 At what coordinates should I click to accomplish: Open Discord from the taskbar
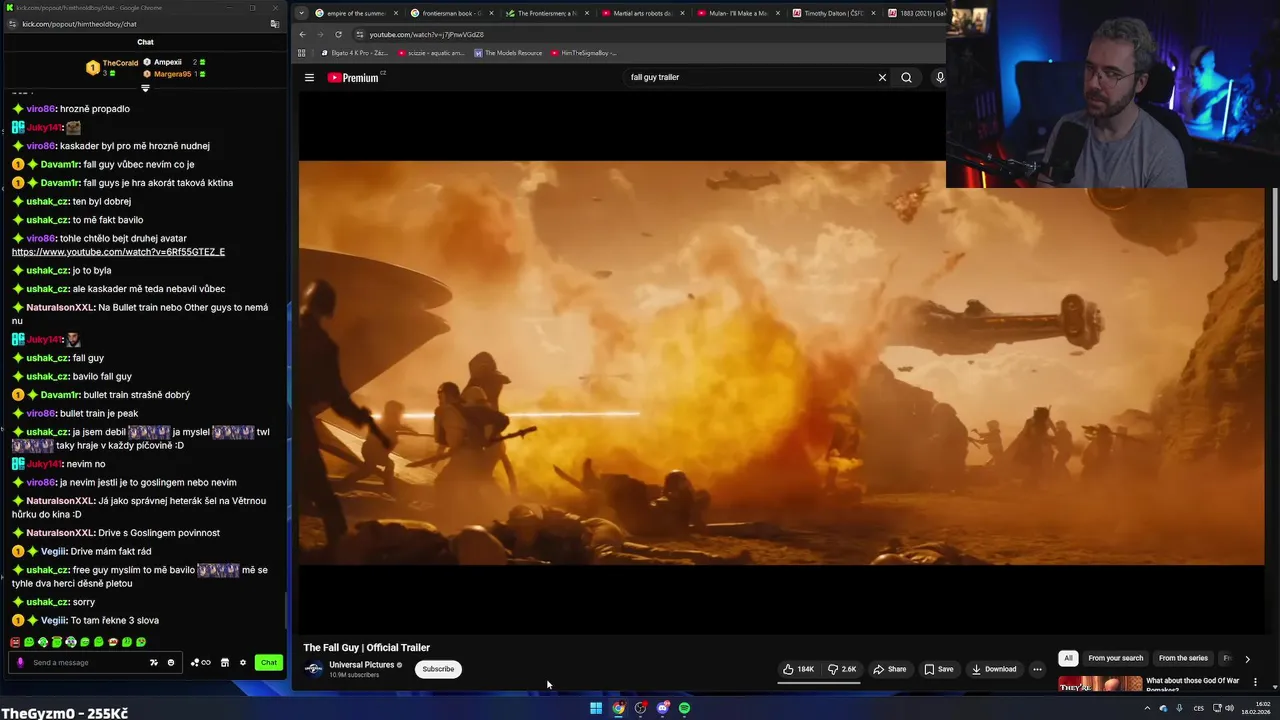point(662,708)
